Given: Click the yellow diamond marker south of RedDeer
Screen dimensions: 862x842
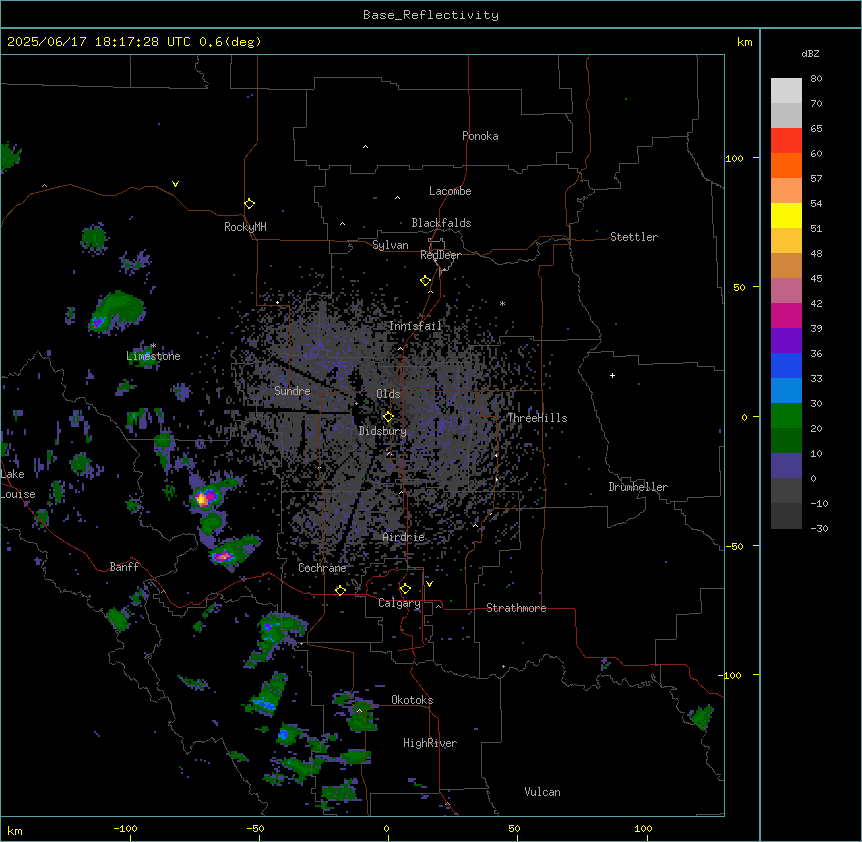Looking at the screenshot, I should click(426, 281).
